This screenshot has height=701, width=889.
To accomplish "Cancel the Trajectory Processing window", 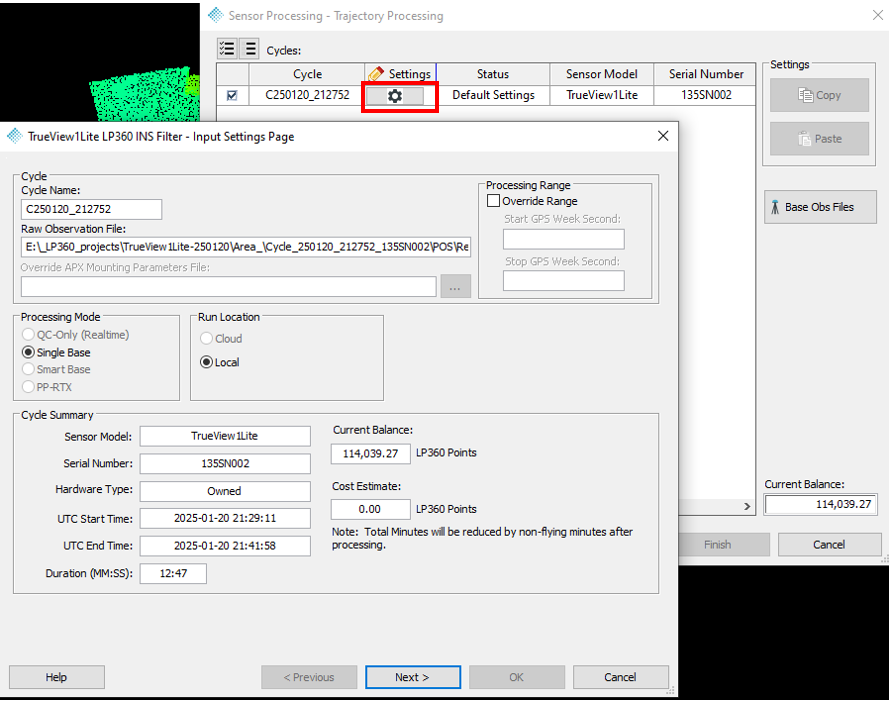I will (829, 544).
